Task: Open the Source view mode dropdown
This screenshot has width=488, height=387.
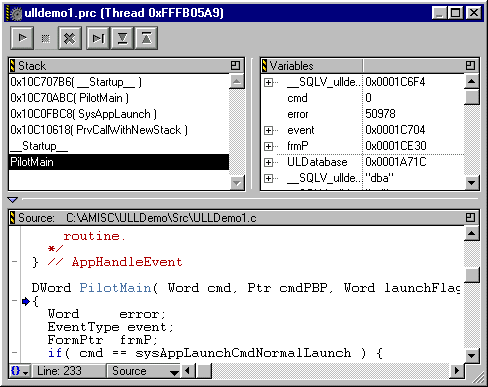Action: click(144, 371)
